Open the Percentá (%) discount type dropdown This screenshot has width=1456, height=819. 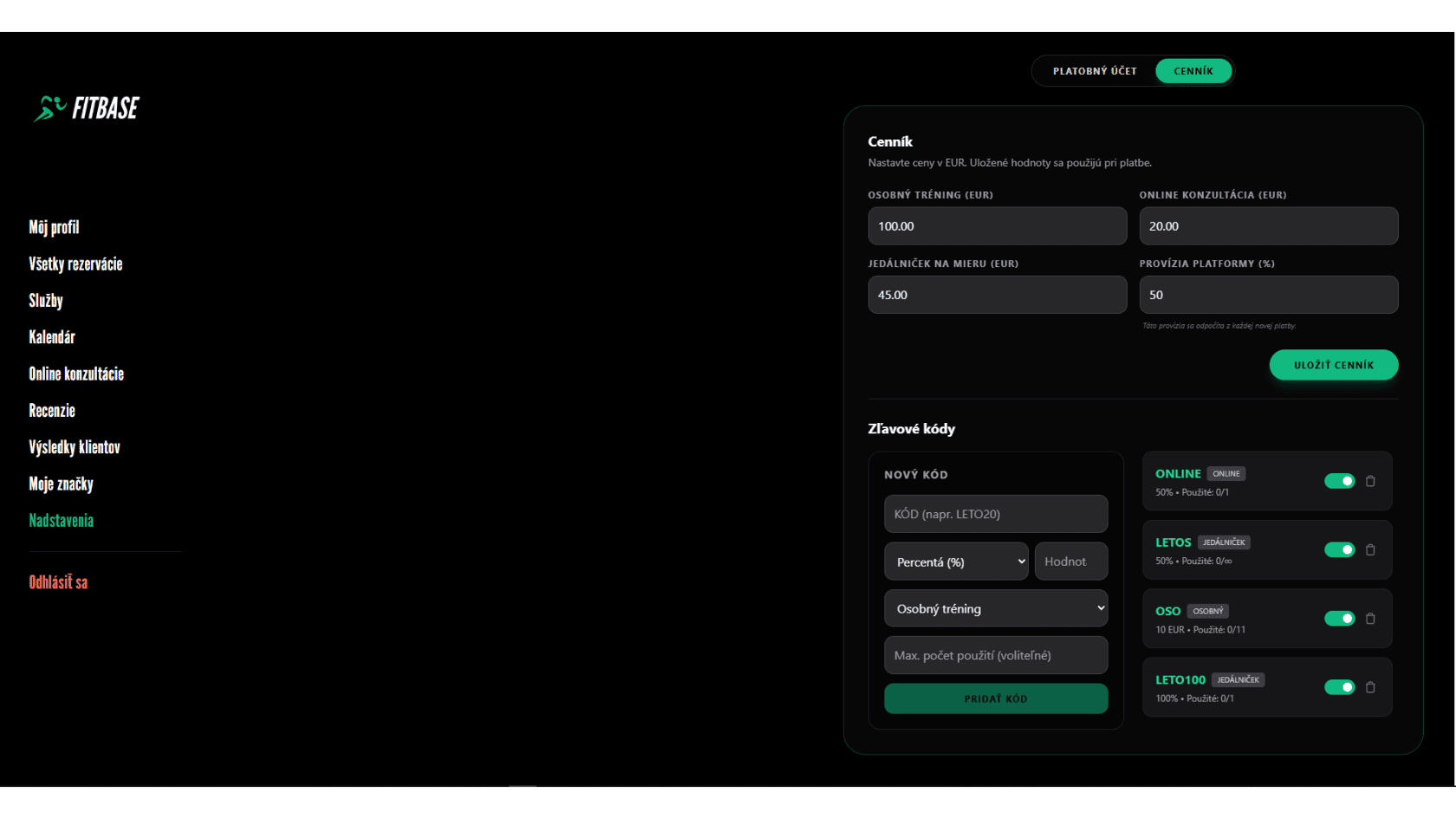click(956, 562)
